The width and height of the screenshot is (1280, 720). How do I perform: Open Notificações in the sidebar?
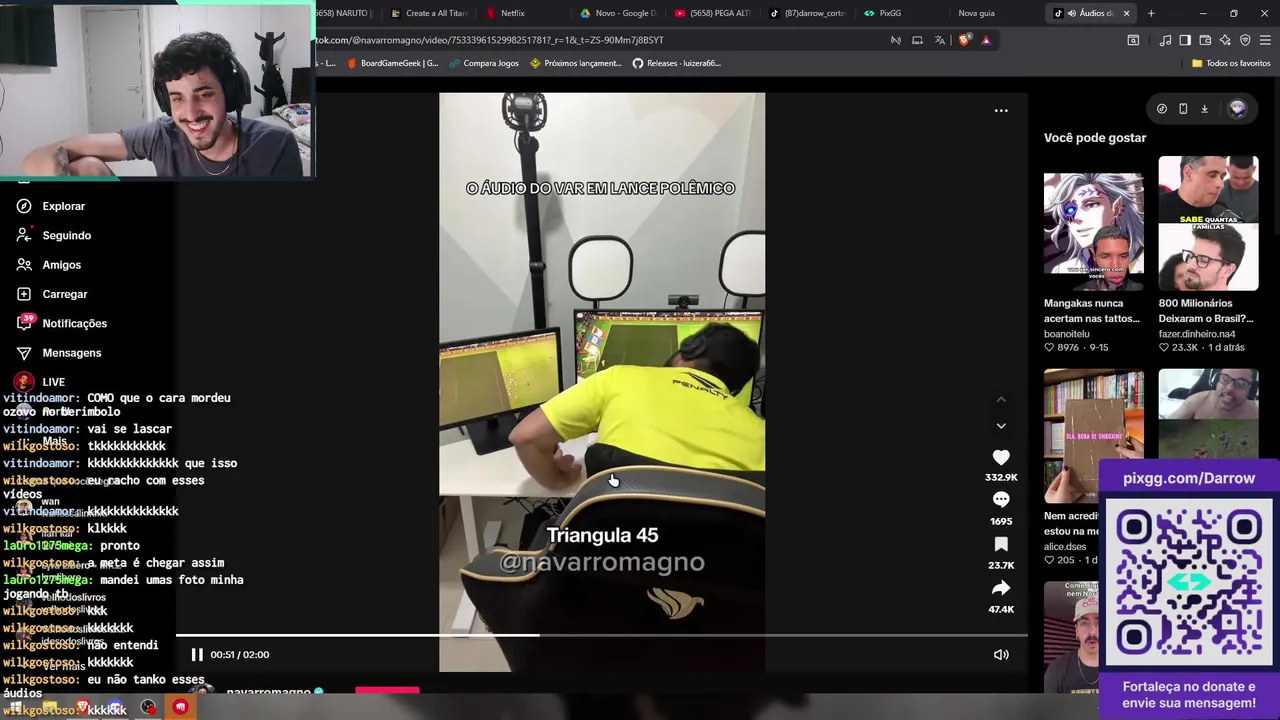[x=74, y=323]
